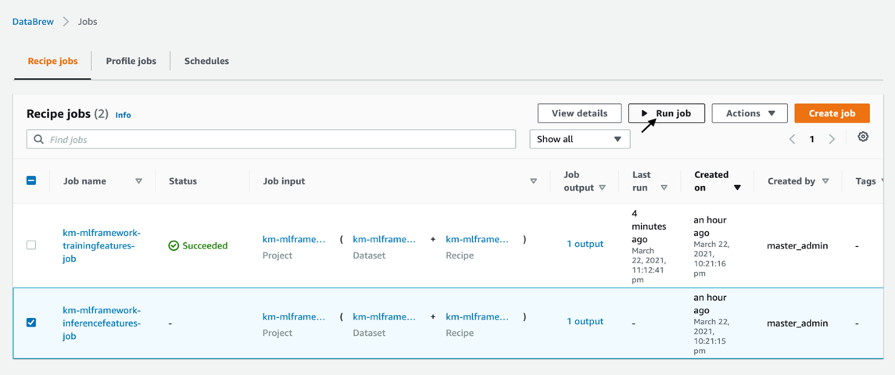Click the page number 1 indicator

pos(812,139)
